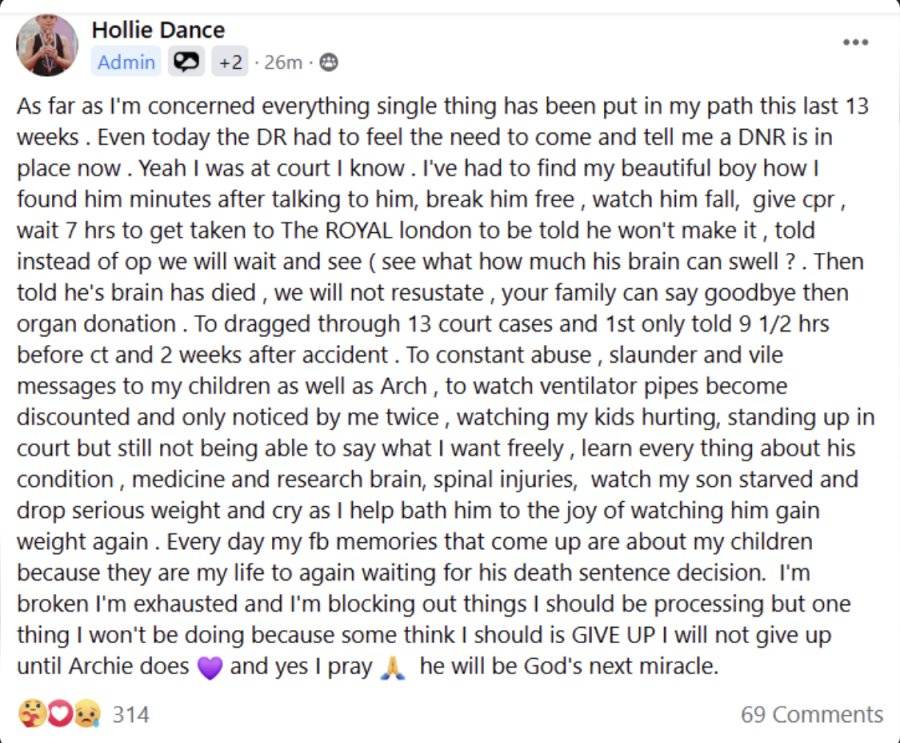
Task: Open the 26m post timestamp link
Action: coord(283,61)
